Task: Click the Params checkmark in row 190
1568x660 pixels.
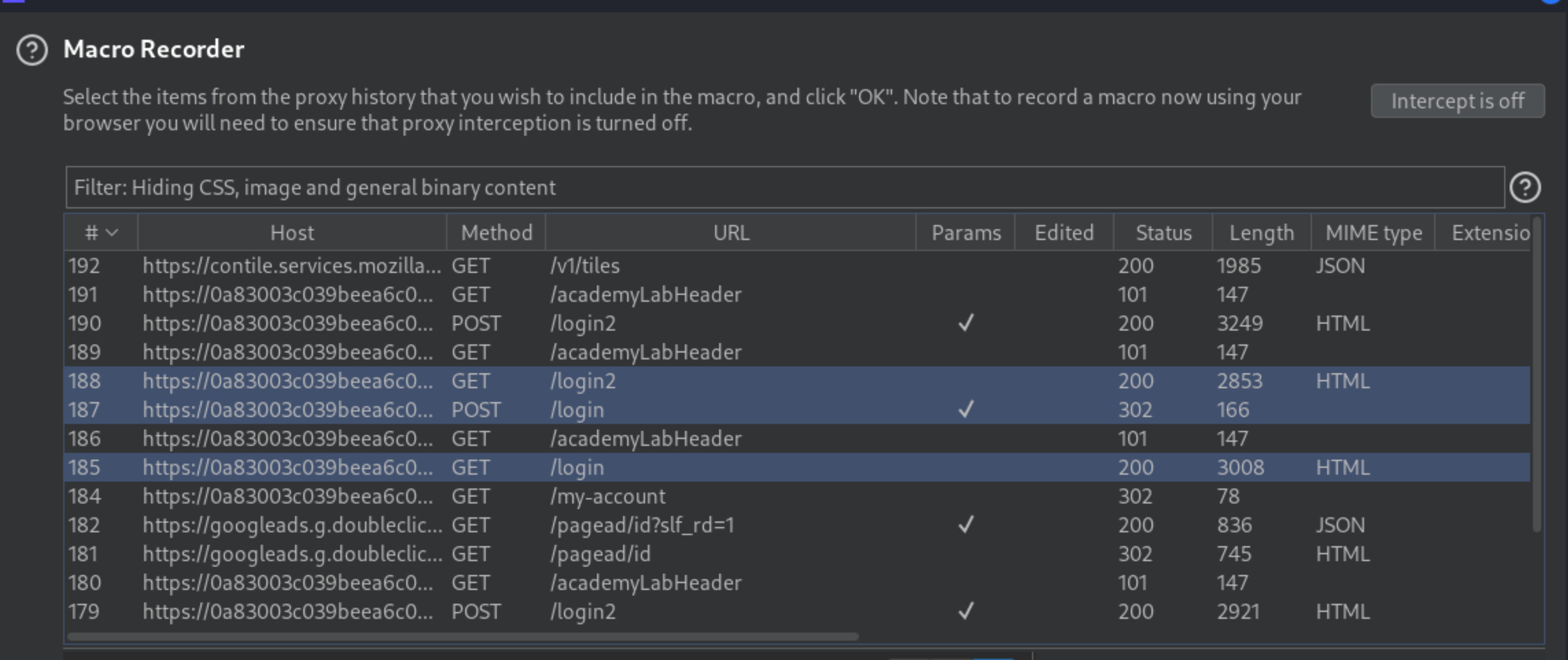Action: click(x=966, y=323)
